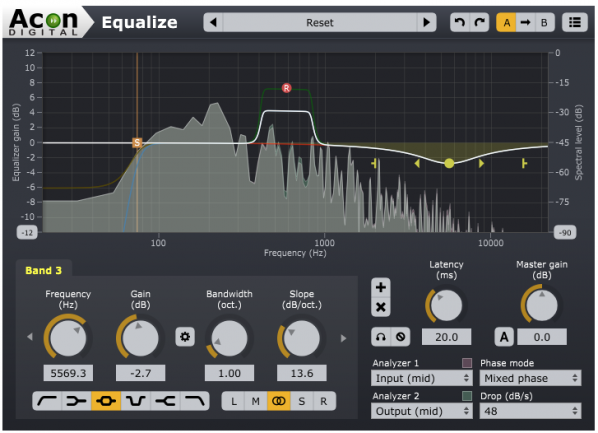598x433 pixels.
Task: Redo the last change
Action: pyautogui.click(x=479, y=23)
